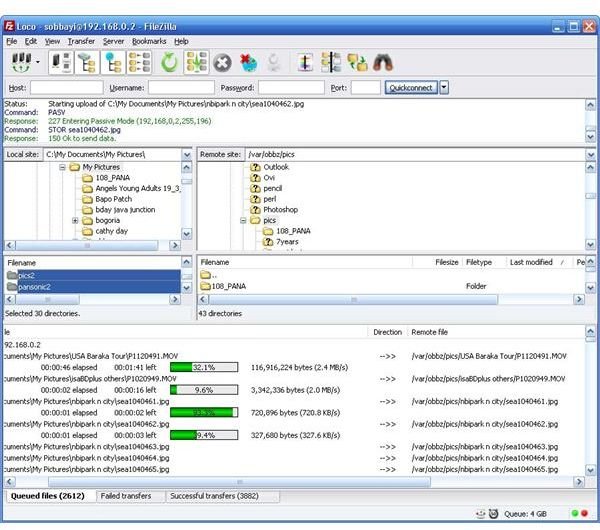Image resolution: width=600 pixels, height=530 pixels.
Task: Click the first status bar icon near Queue
Action: coord(480,514)
